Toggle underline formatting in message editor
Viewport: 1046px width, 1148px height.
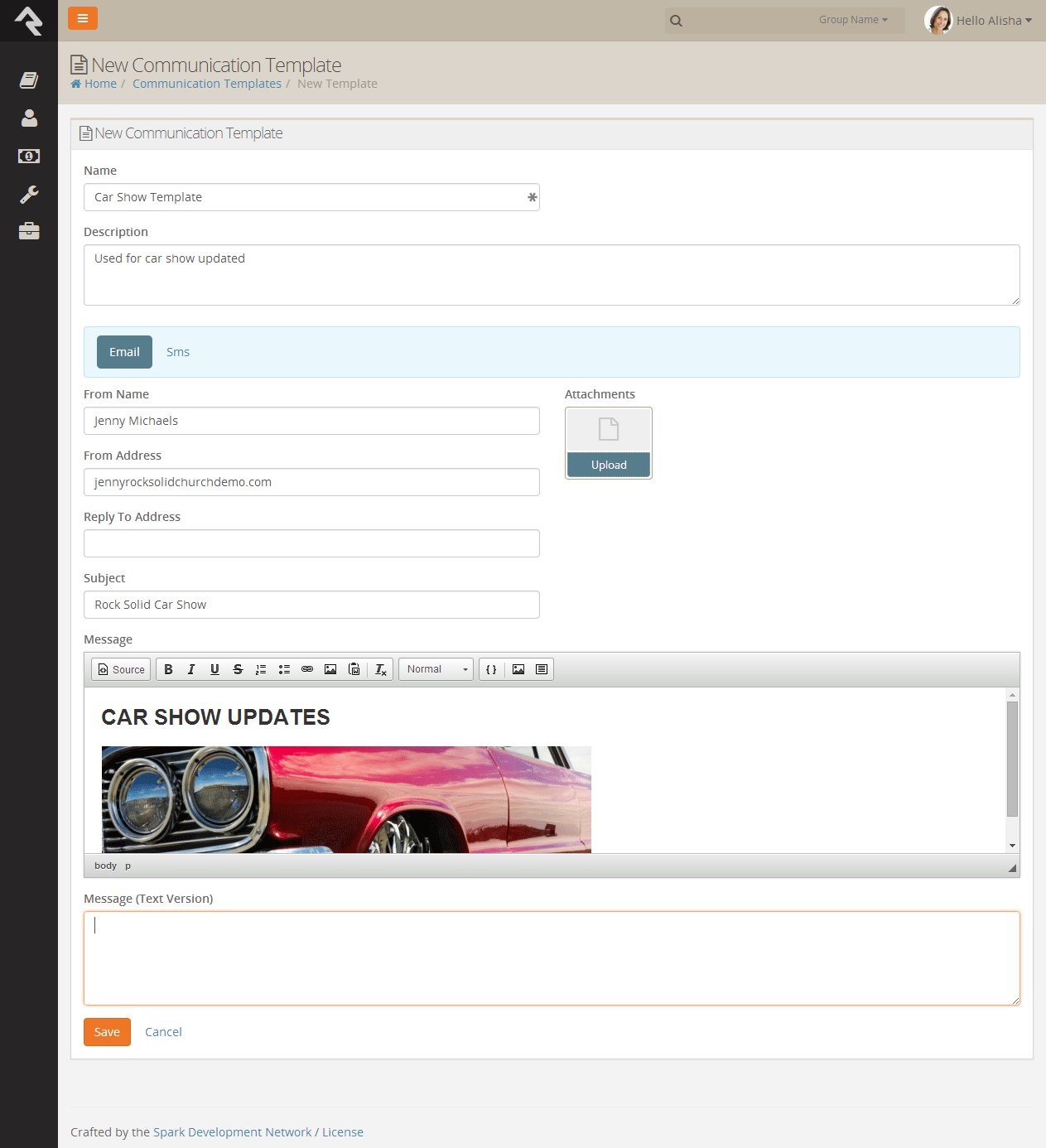click(x=215, y=669)
